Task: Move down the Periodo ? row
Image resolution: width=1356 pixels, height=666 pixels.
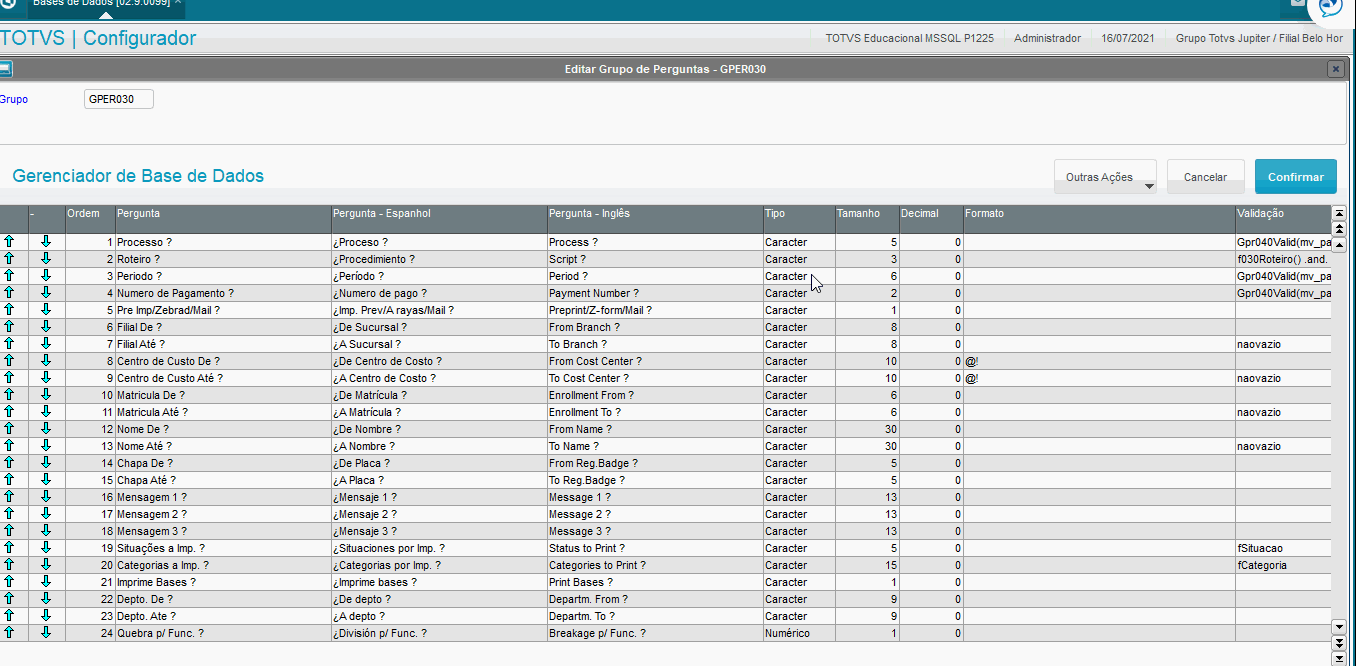Action: tap(46, 276)
